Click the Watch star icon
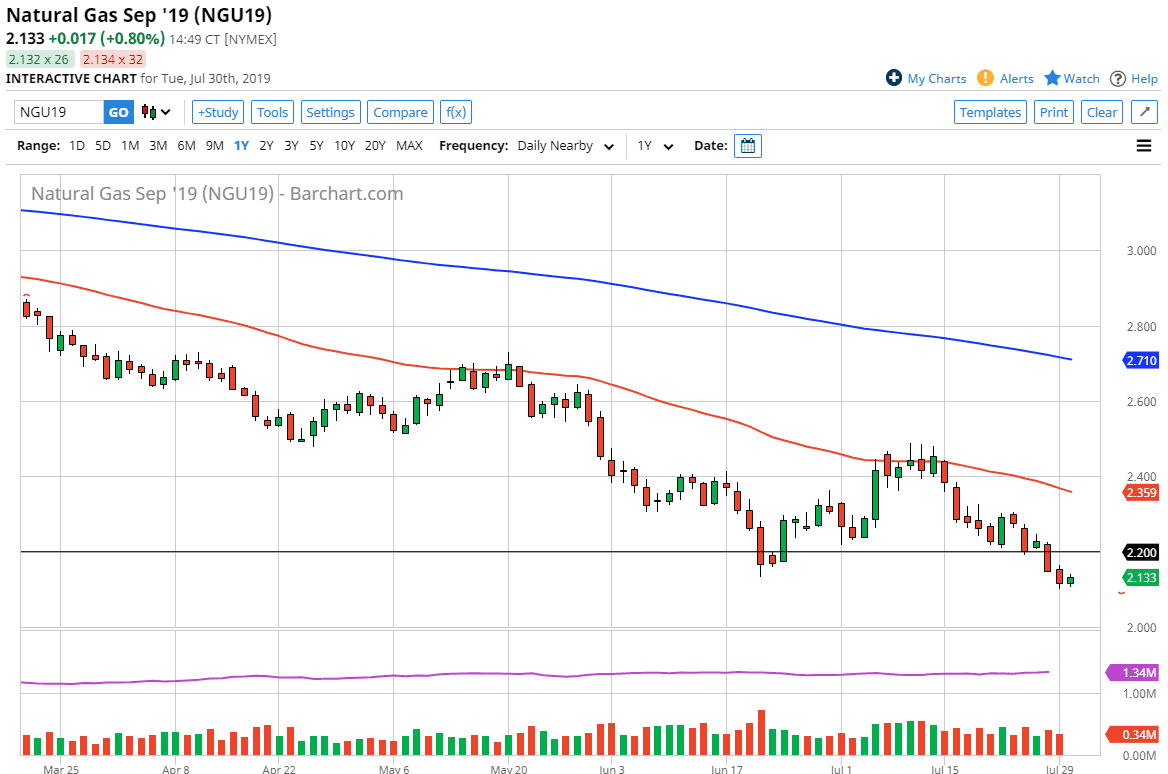1168x774 pixels. 1052,77
